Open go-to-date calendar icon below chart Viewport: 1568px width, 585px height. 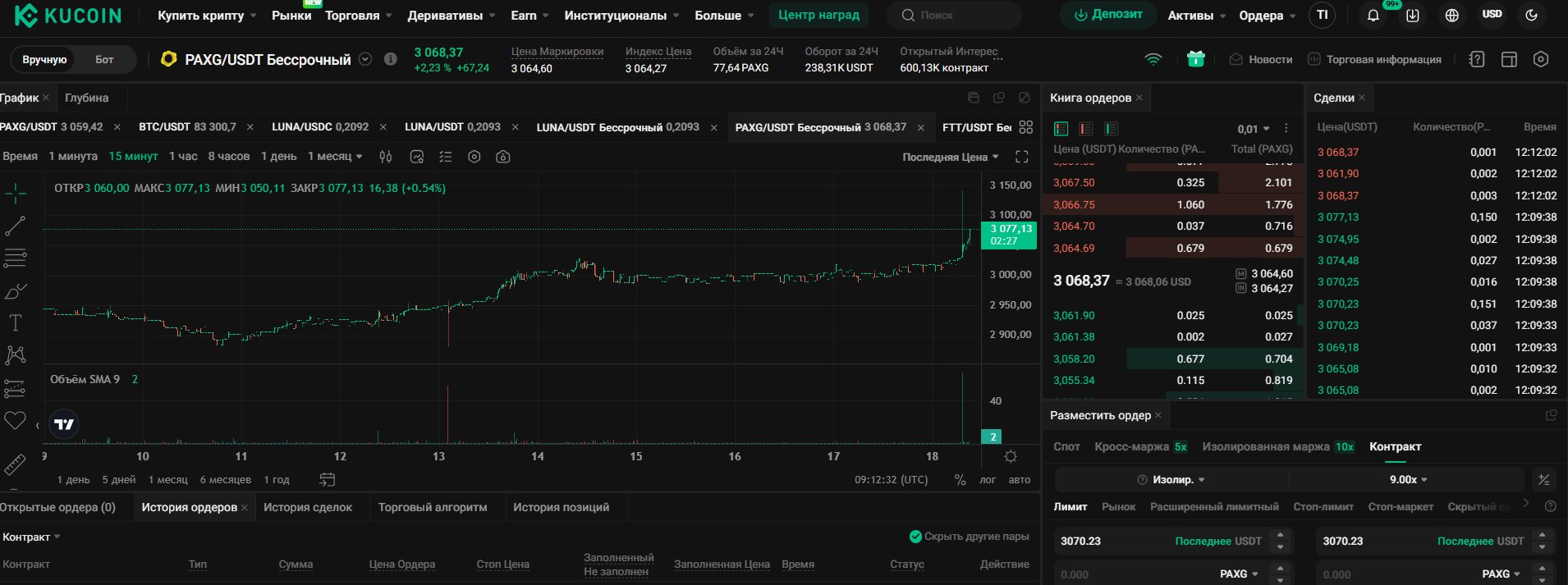[x=327, y=480]
